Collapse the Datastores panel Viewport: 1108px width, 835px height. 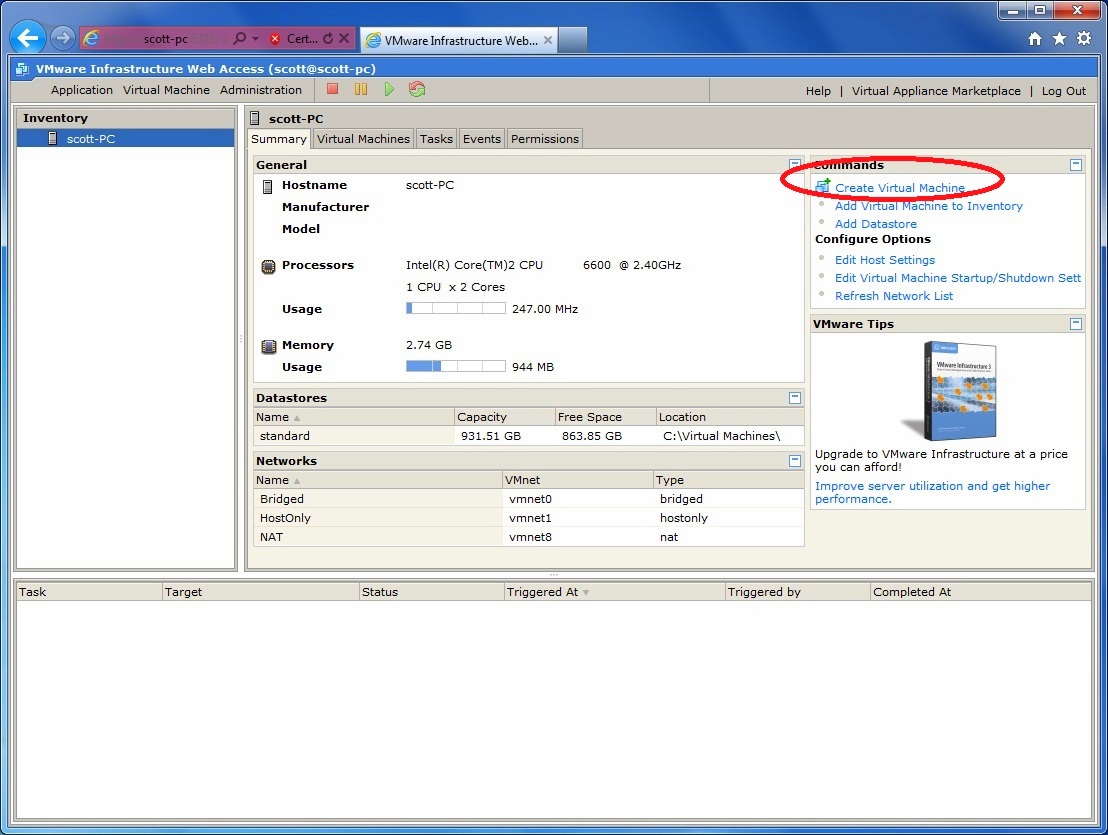[794, 398]
